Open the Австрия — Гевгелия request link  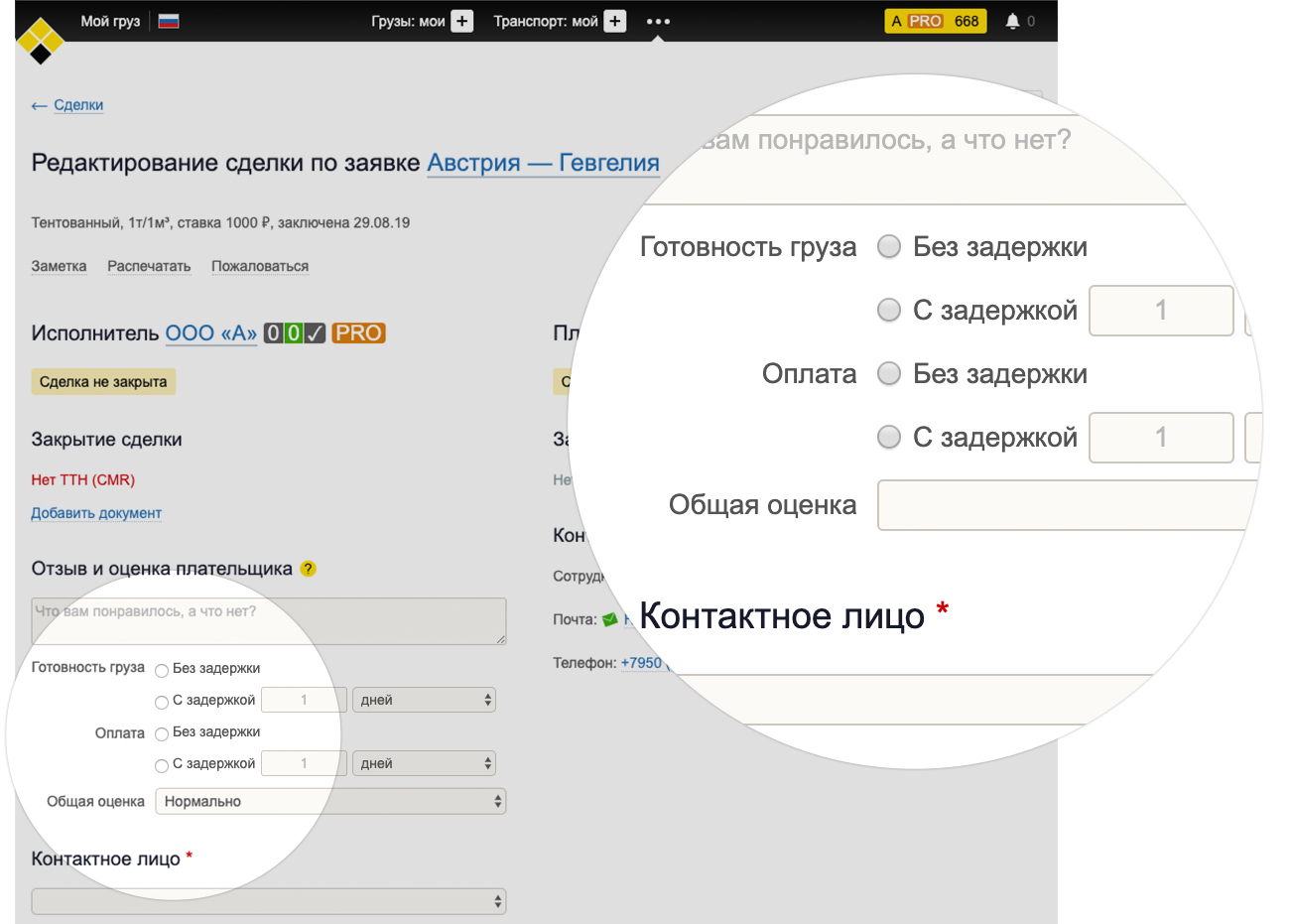click(x=543, y=164)
